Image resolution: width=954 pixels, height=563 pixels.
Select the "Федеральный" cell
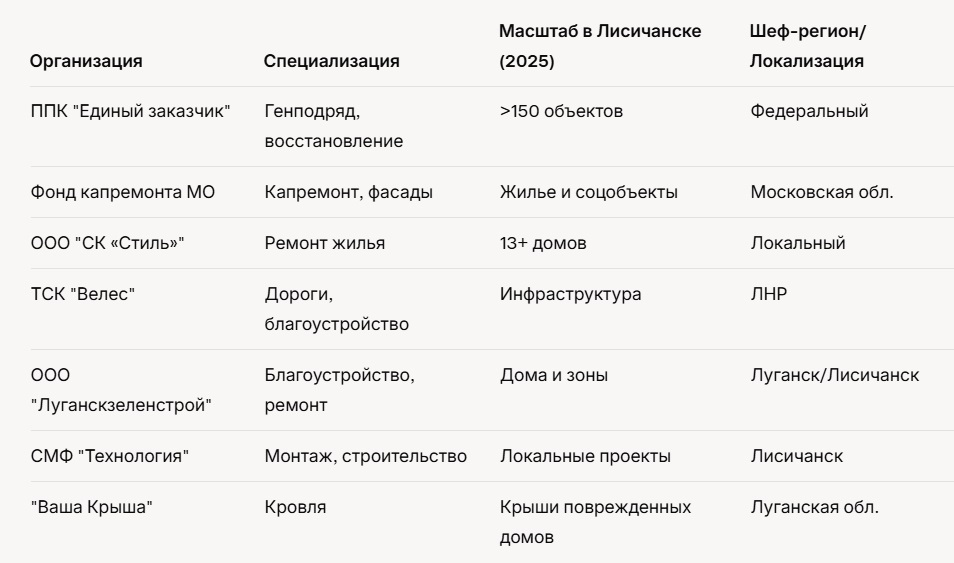click(x=809, y=111)
